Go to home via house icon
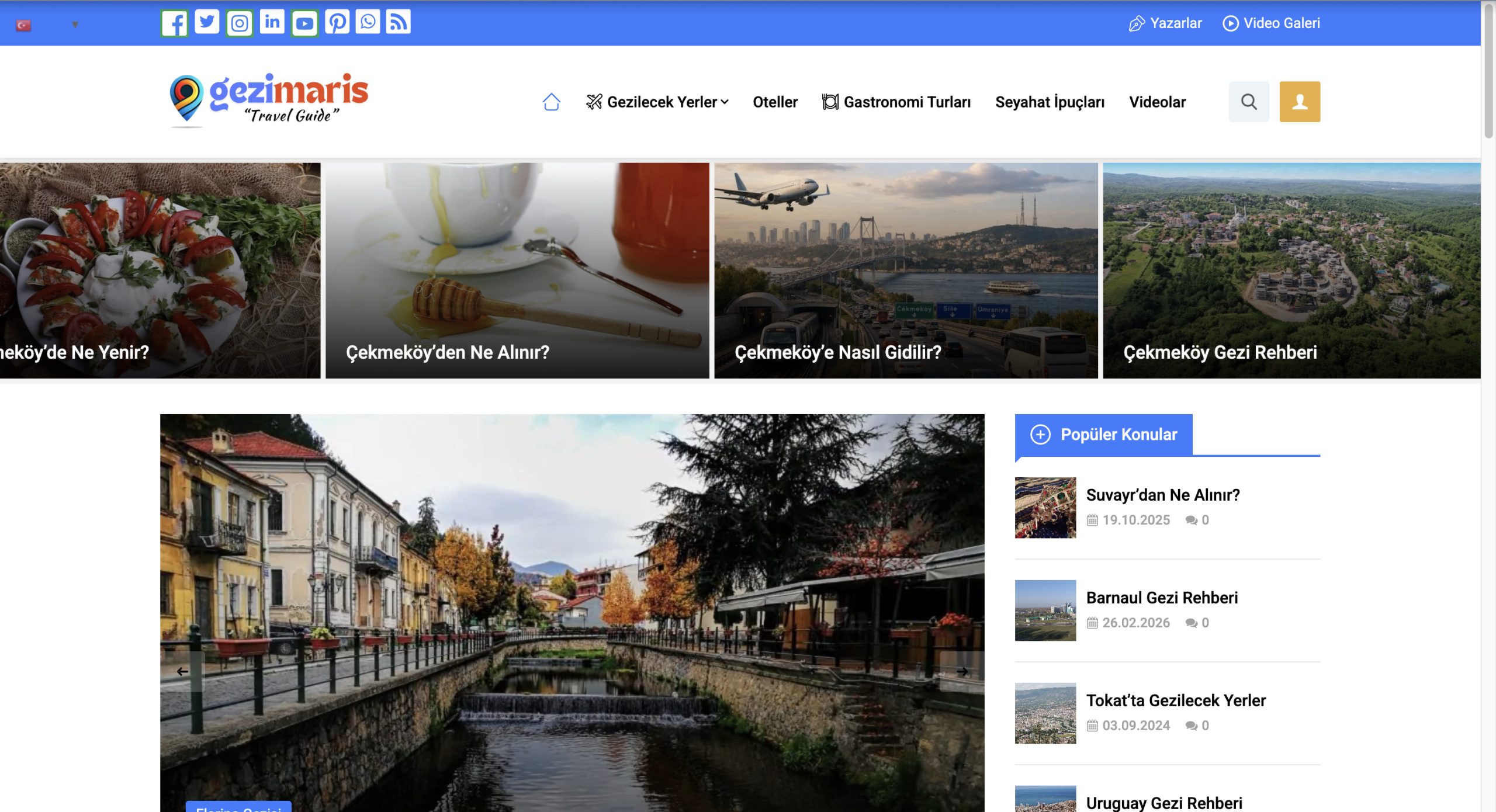 click(x=551, y=102)
